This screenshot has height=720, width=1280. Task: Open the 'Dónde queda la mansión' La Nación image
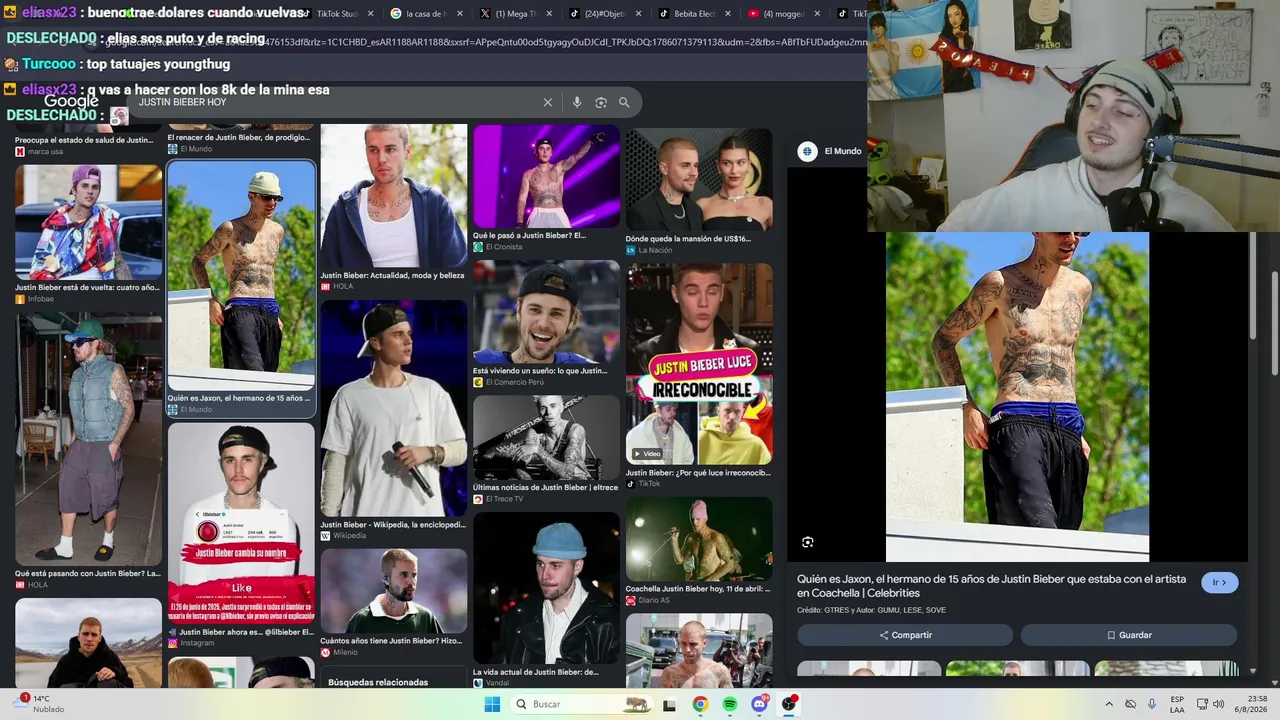tap(699, 179)
